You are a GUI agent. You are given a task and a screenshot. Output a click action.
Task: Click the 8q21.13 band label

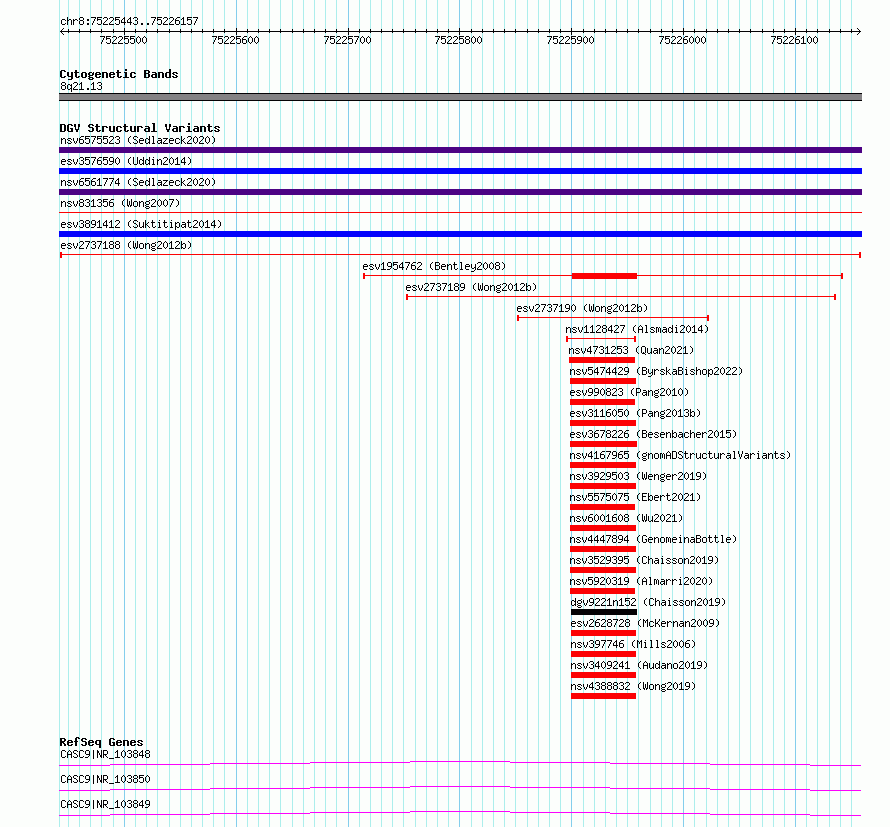(x=81, y=86)
